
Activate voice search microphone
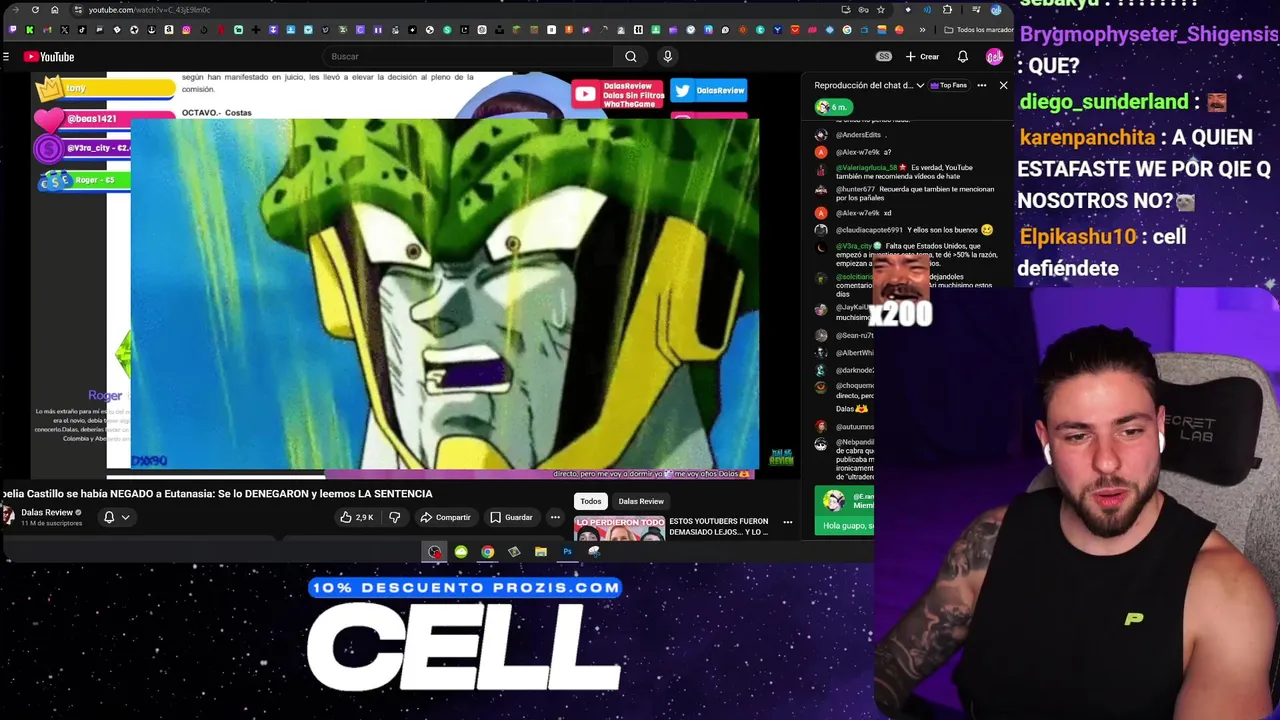pyautogui.click(x=668, y=57)
